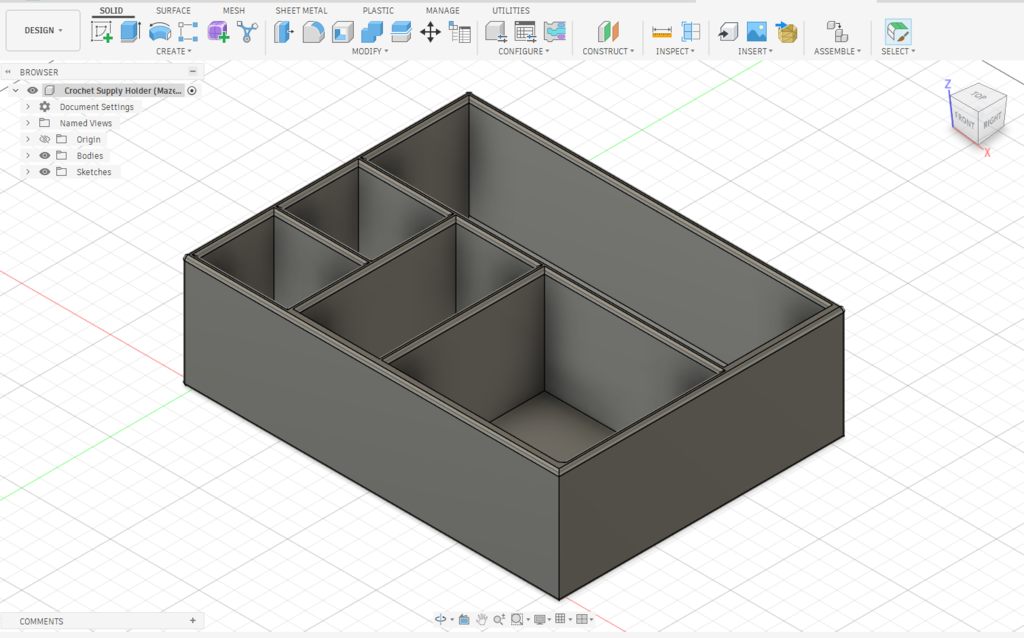Expand the Origin node

pyautogui.click(x=28, y=139)
